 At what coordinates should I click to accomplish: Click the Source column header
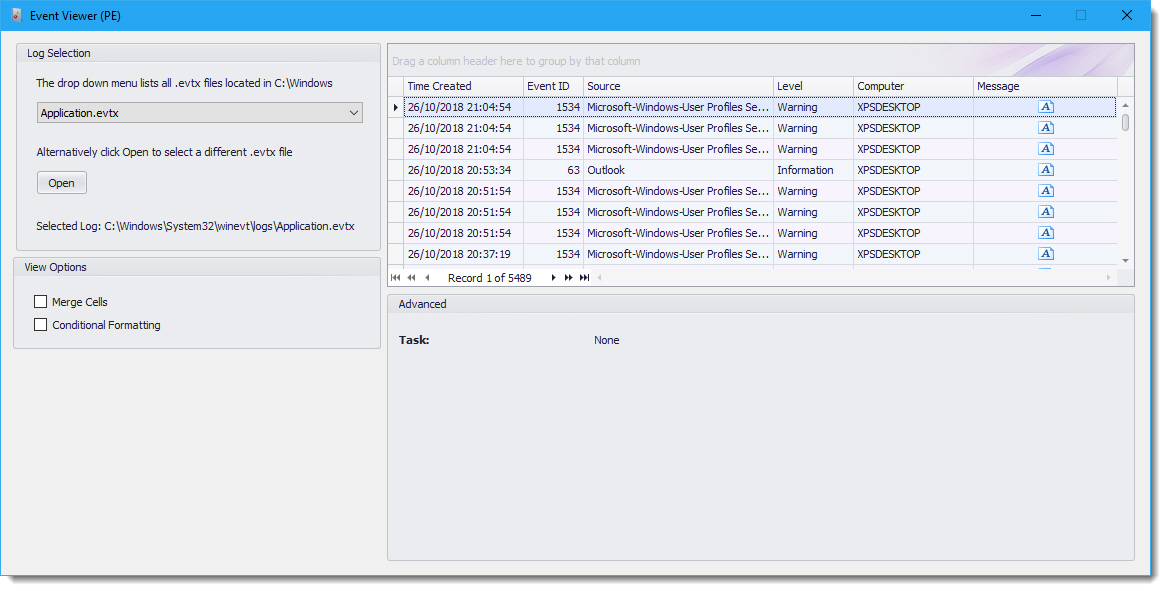(677, 86)
